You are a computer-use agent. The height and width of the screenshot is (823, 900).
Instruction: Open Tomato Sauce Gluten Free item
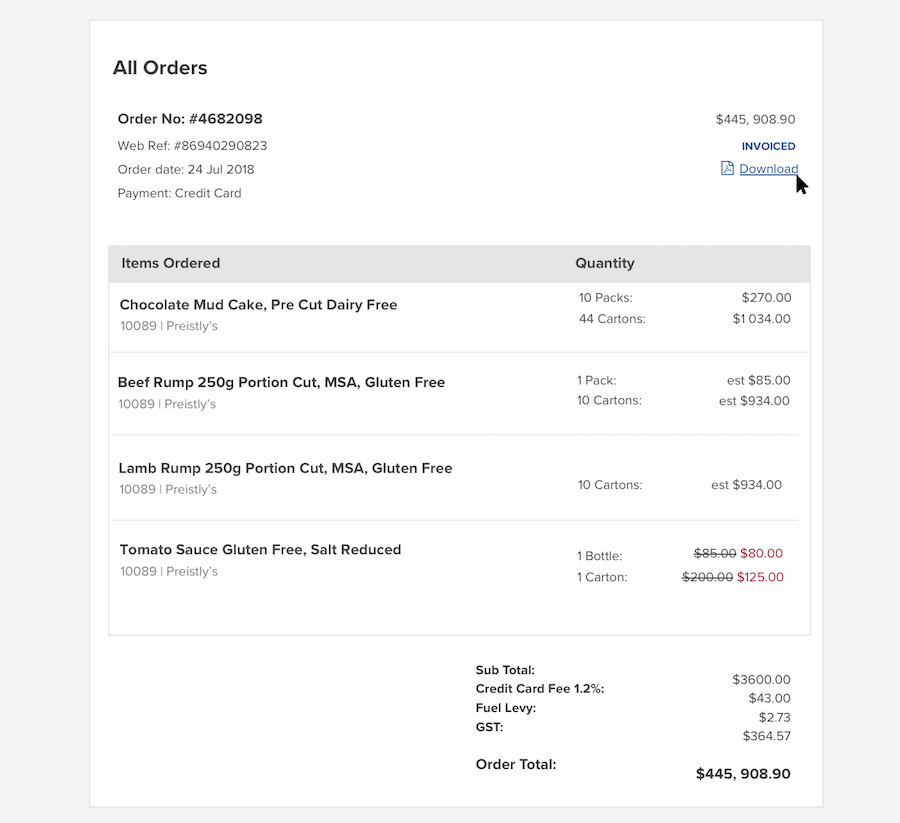pos(260,549)
